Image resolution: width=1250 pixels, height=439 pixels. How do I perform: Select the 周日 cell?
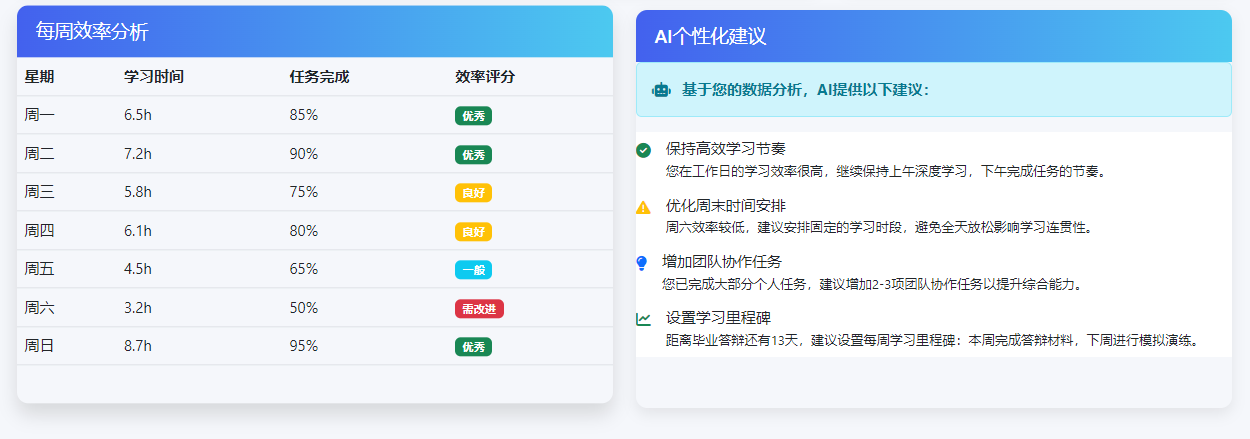pyautogui.click(x=40, y=347)
